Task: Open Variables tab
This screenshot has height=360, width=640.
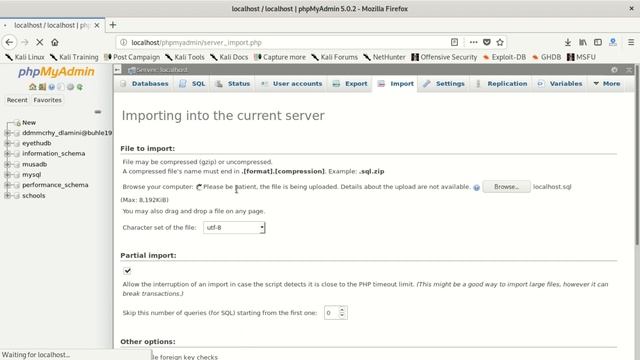Action: coord(560,83)
